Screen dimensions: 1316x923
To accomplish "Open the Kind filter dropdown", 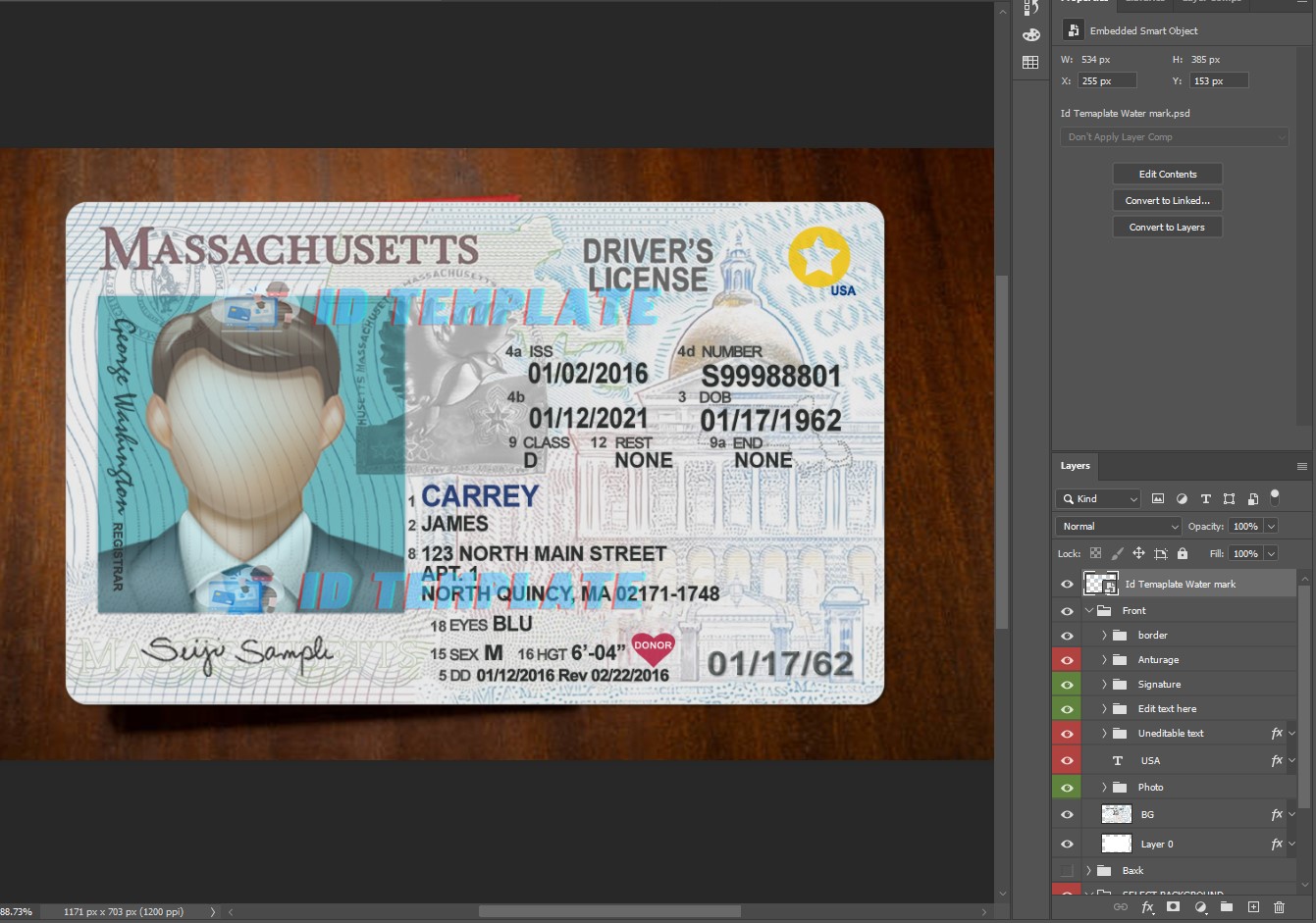I will pyautogui.click(x=1099, y=499).
